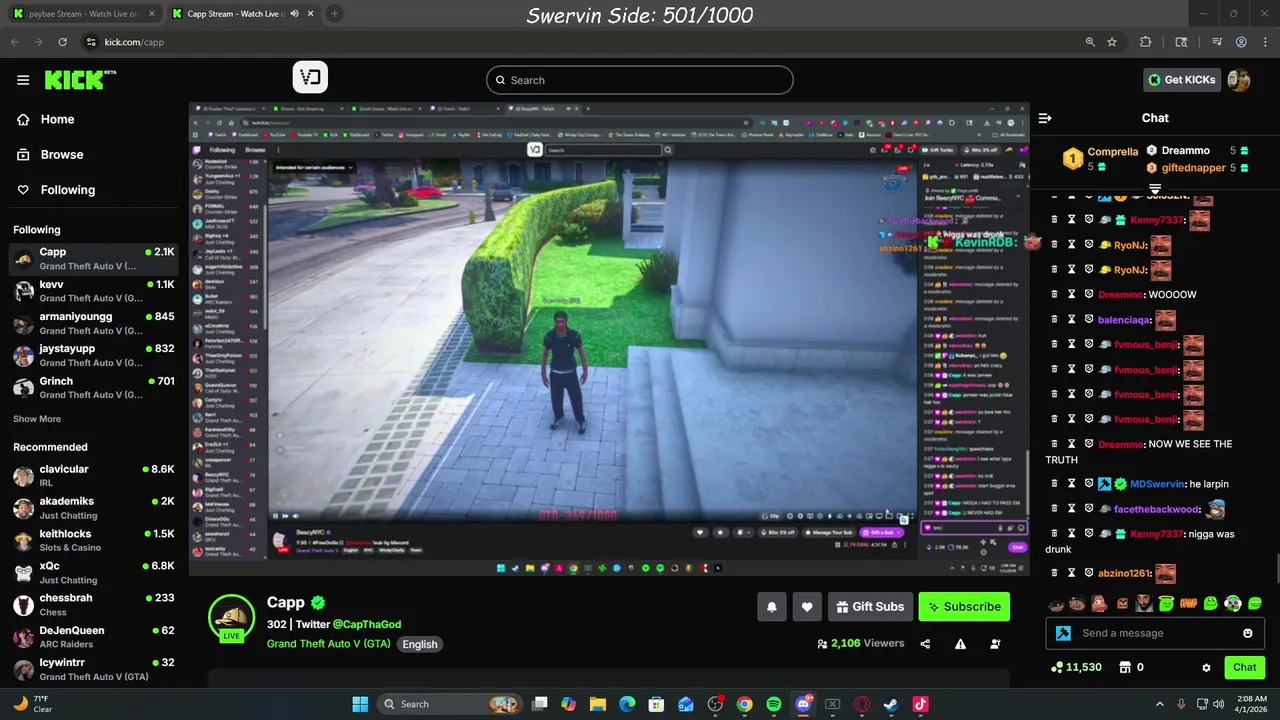Open chat settings gear icon
This screenshot has width=1280, height=720.
1206,667
